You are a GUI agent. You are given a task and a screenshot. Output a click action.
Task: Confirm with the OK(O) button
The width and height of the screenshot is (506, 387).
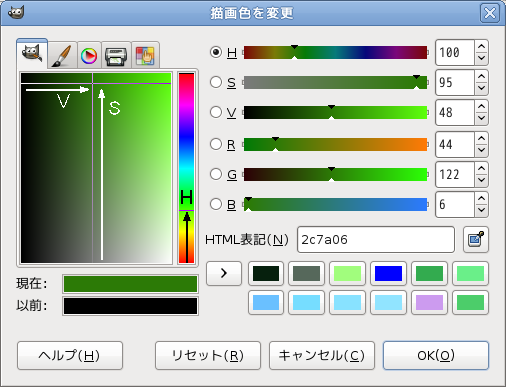(436, 355)
